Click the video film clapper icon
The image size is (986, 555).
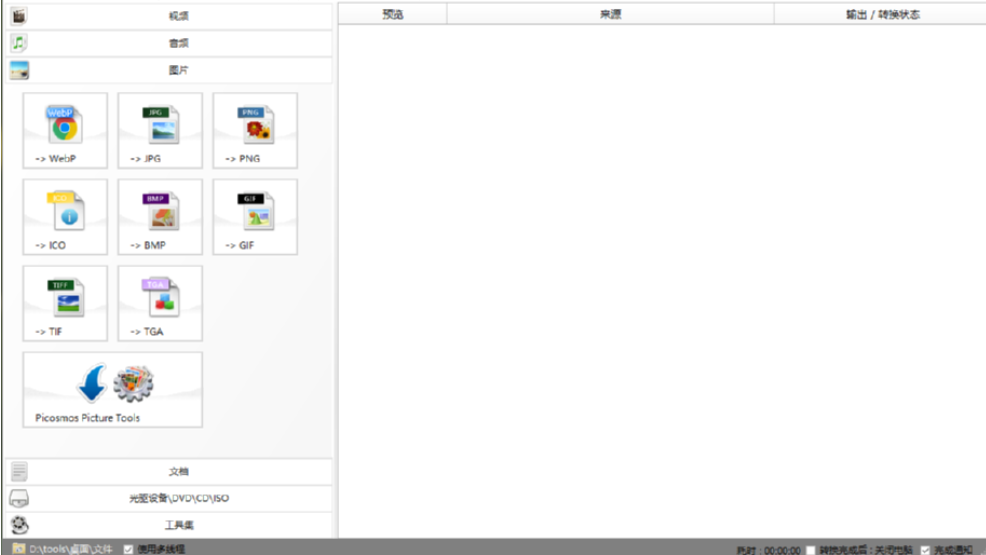19,16
